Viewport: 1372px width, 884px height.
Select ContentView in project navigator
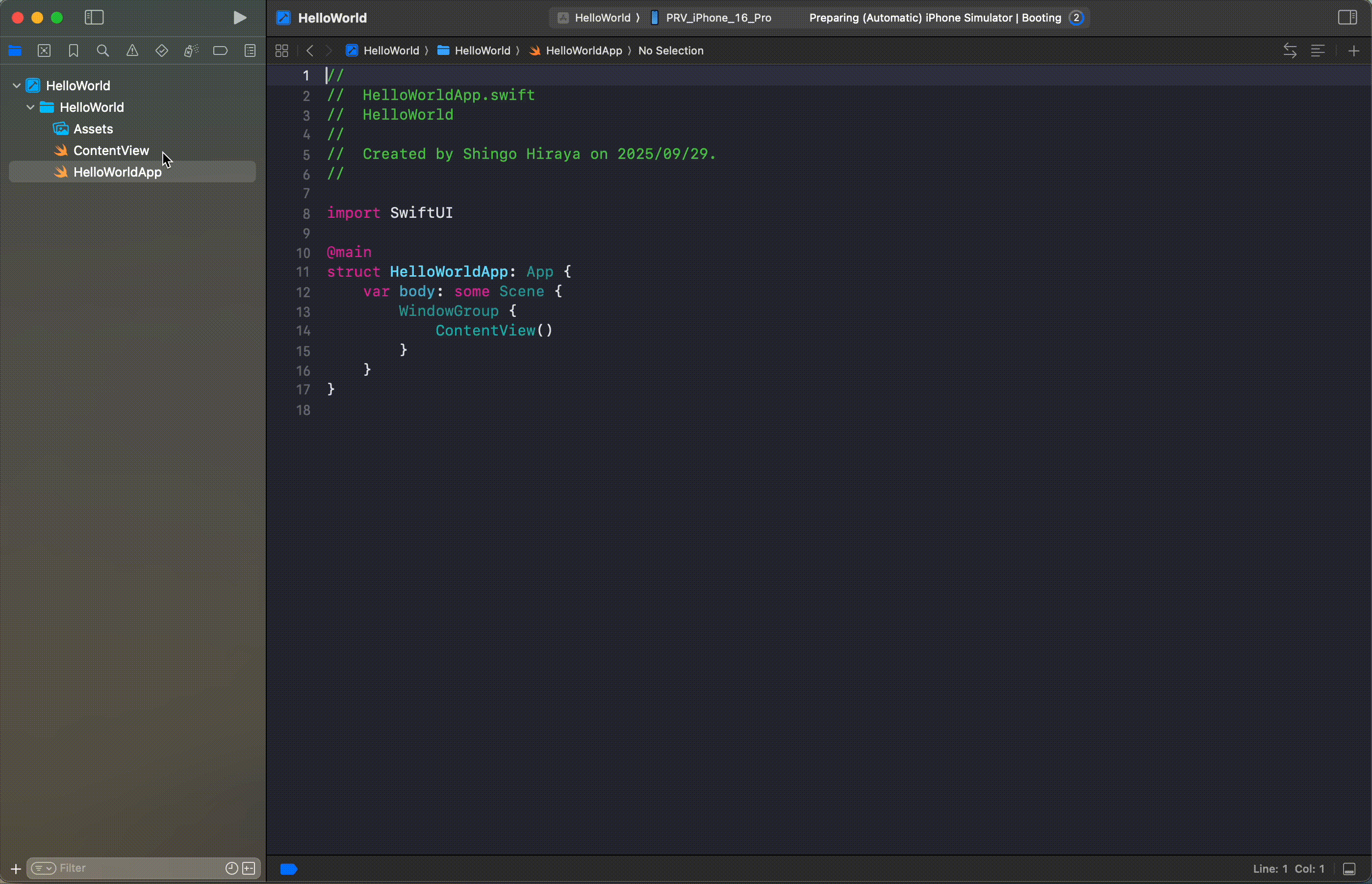tap(111, 151)
